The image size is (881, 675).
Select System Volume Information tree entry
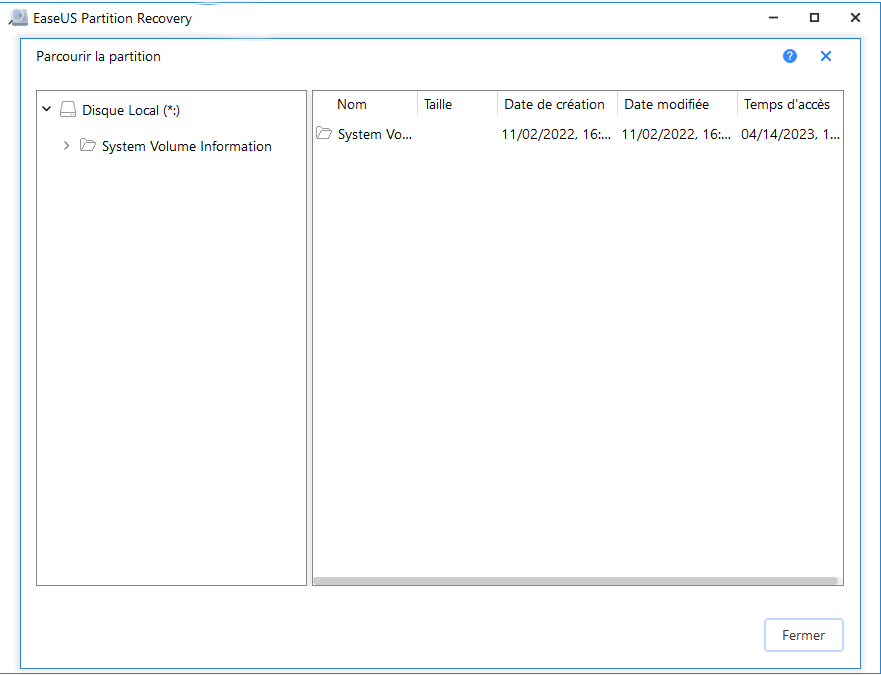click(187, 146)
